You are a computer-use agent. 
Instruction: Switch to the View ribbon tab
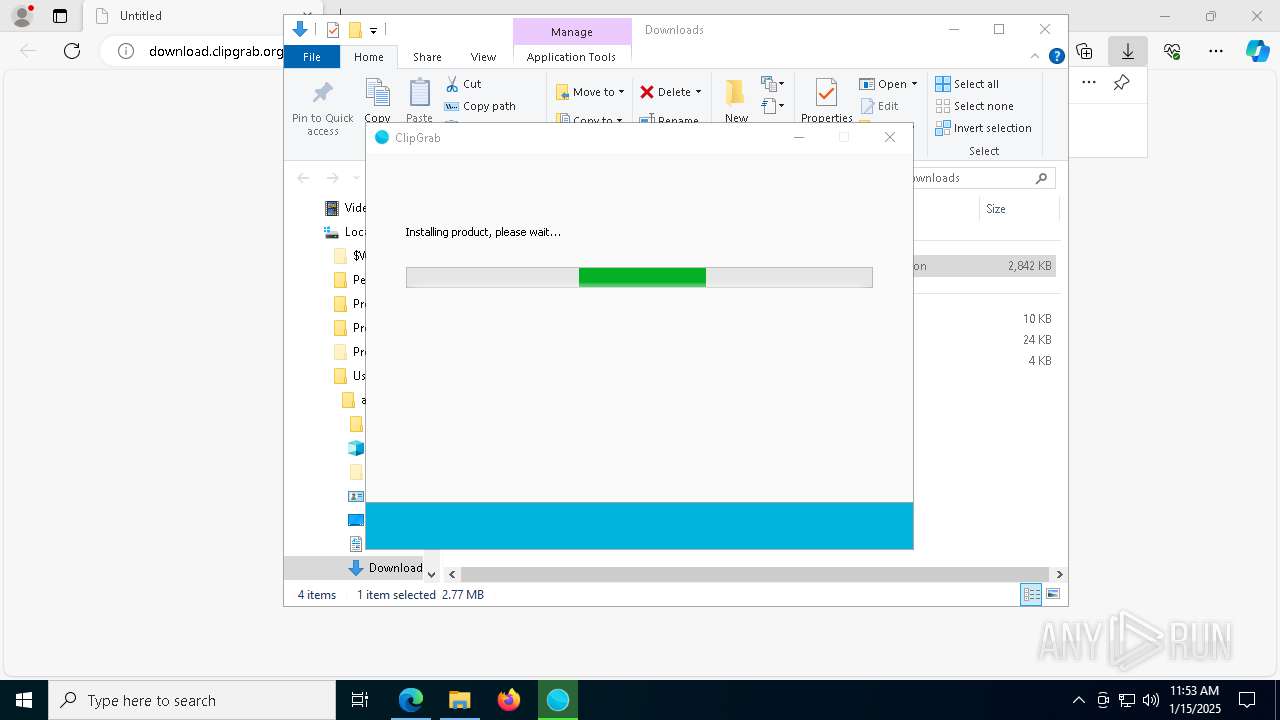pos(483,57)
